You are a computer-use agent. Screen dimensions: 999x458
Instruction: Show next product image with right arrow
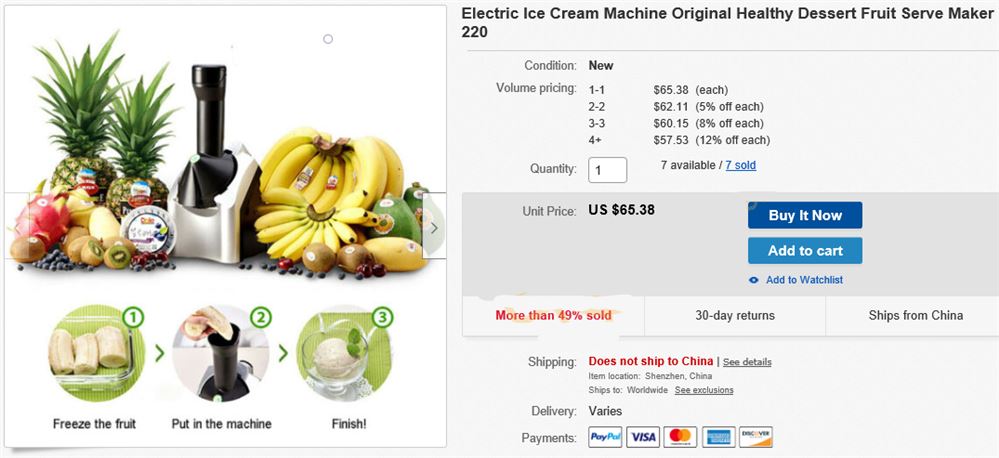434,227
